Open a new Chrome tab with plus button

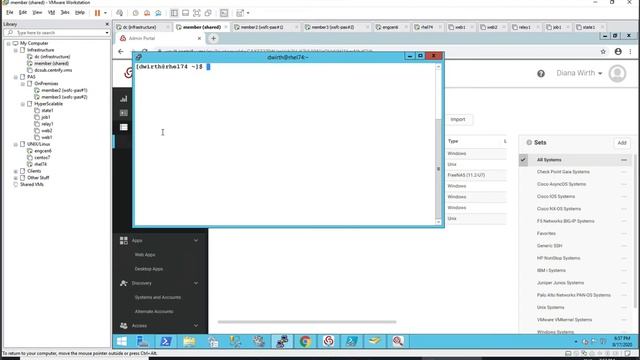213,38
